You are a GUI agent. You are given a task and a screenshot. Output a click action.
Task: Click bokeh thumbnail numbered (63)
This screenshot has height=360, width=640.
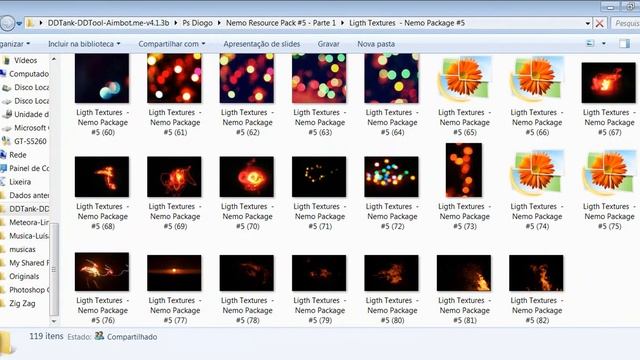(319, 78)
